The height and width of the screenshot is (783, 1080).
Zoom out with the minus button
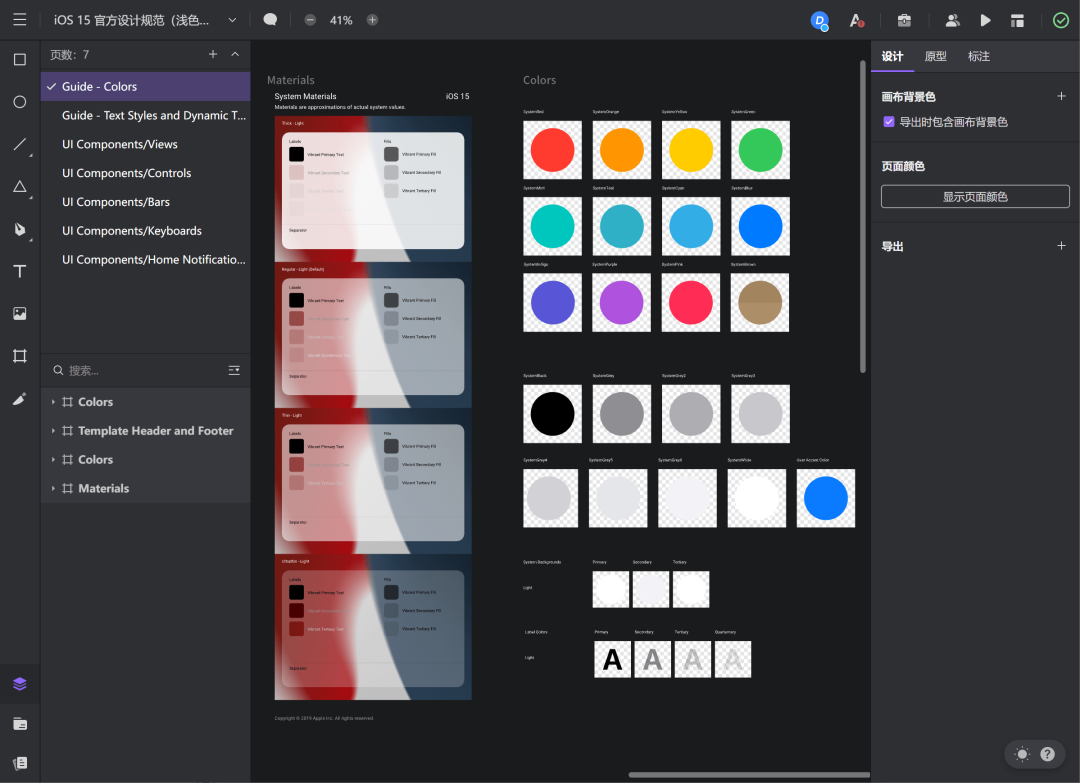[311, 20]
